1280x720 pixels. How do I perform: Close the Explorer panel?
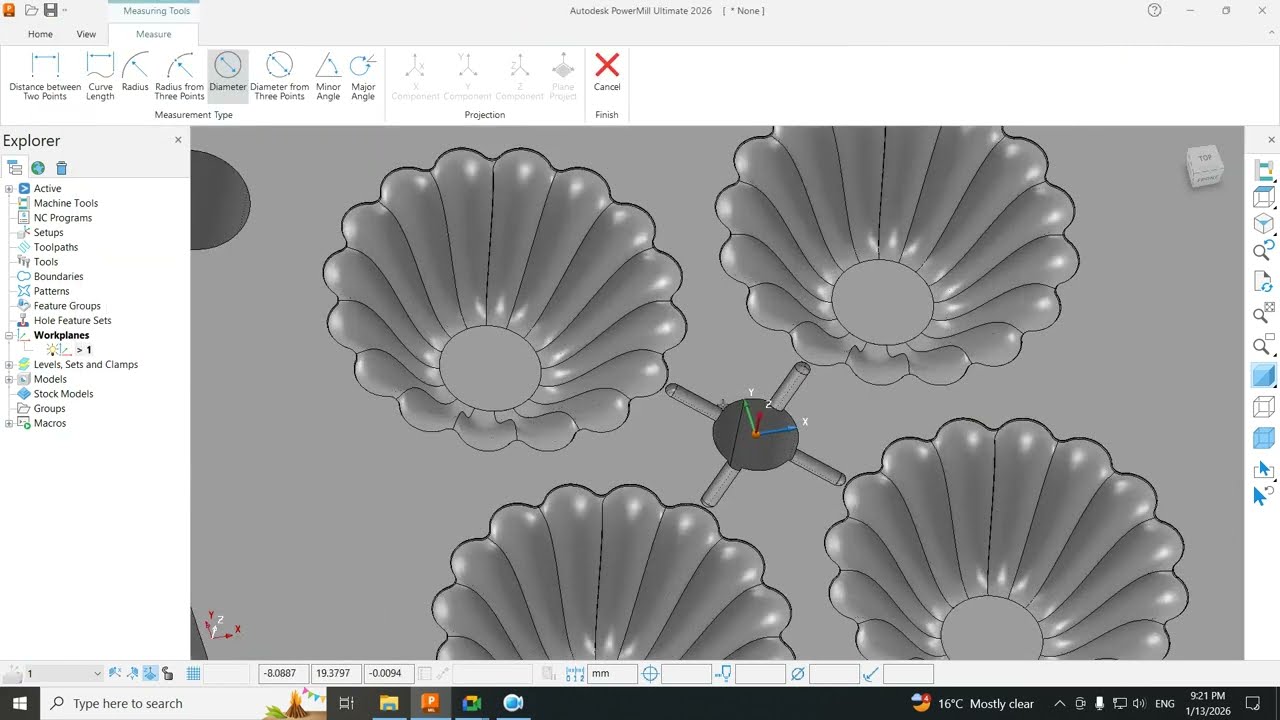[178, 140]
